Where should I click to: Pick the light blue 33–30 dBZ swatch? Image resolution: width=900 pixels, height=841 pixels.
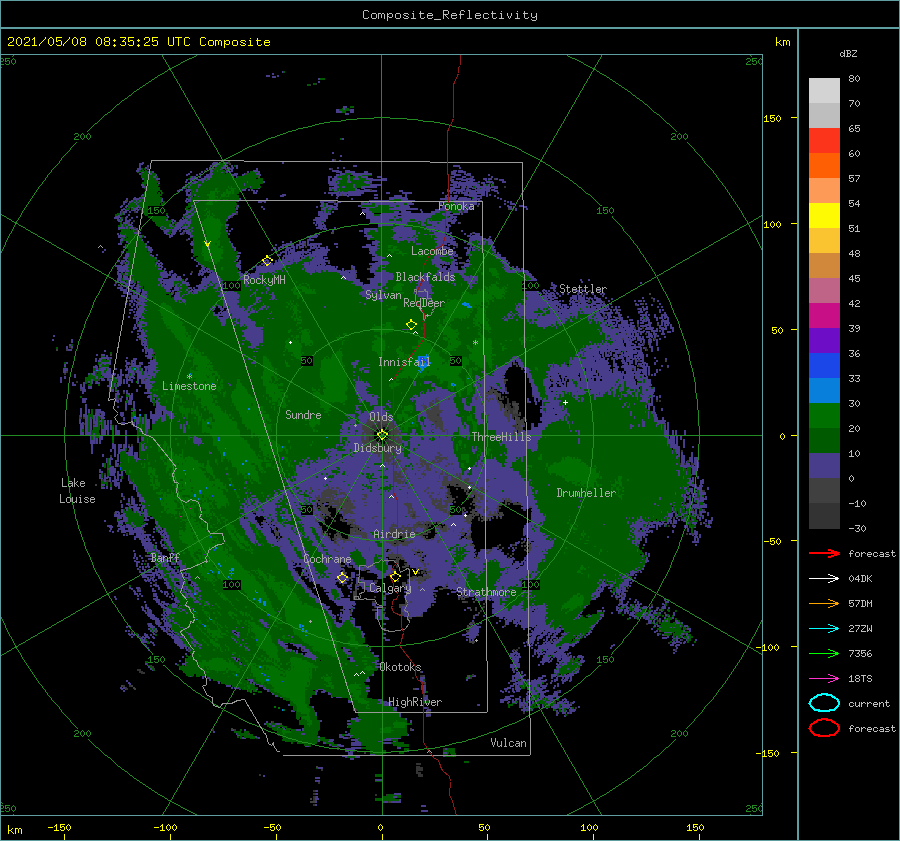[824, 391]
